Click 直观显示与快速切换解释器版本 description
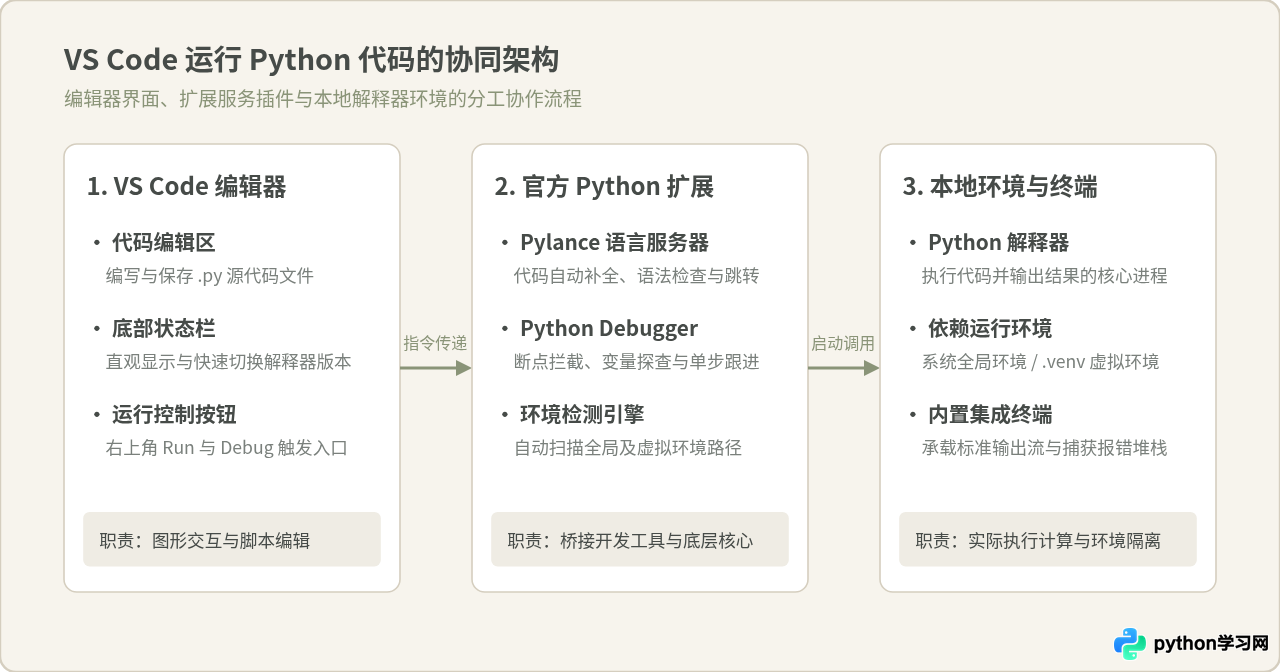Image resolution: width=1280 pixels, height=672 pixels. coord(229,362)
